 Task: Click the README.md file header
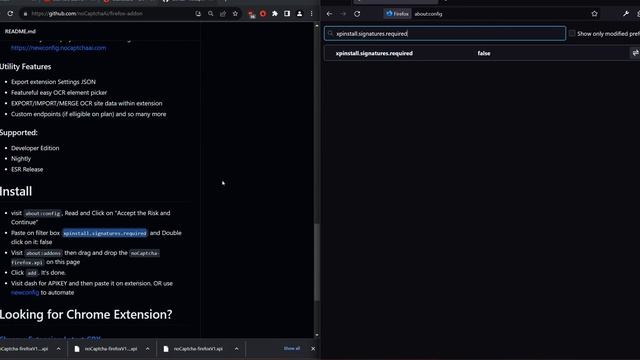pyautogui.click(x=20, y=31)
